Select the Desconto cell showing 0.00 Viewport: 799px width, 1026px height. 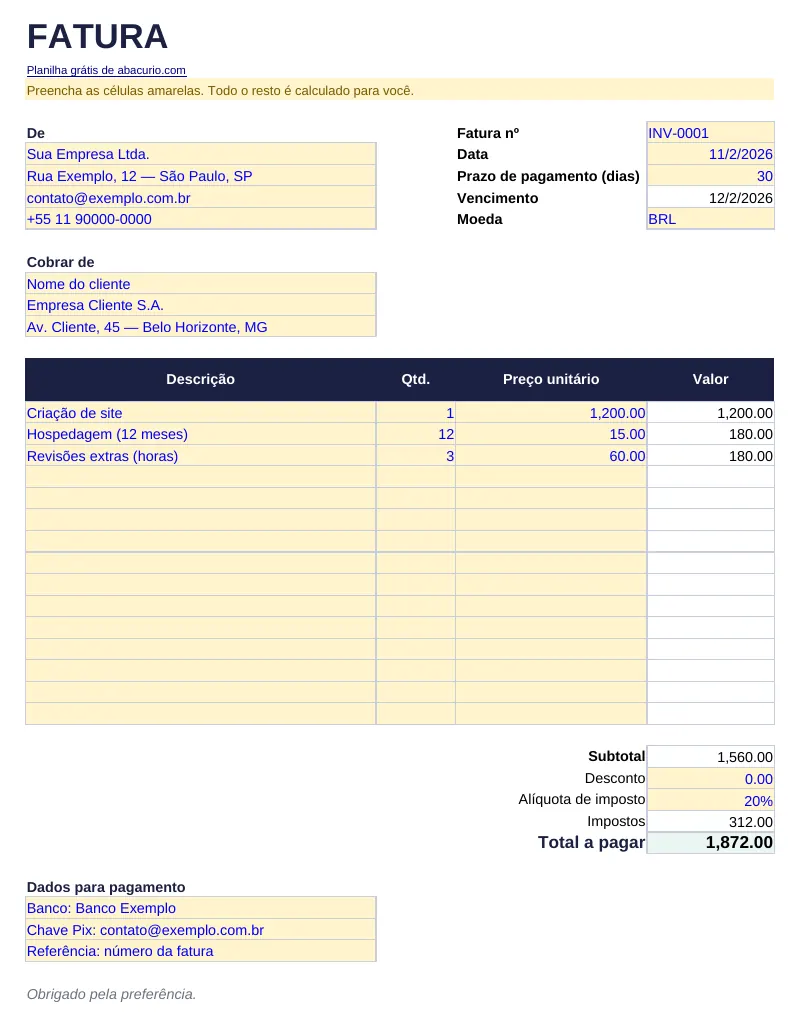(711, 778)
